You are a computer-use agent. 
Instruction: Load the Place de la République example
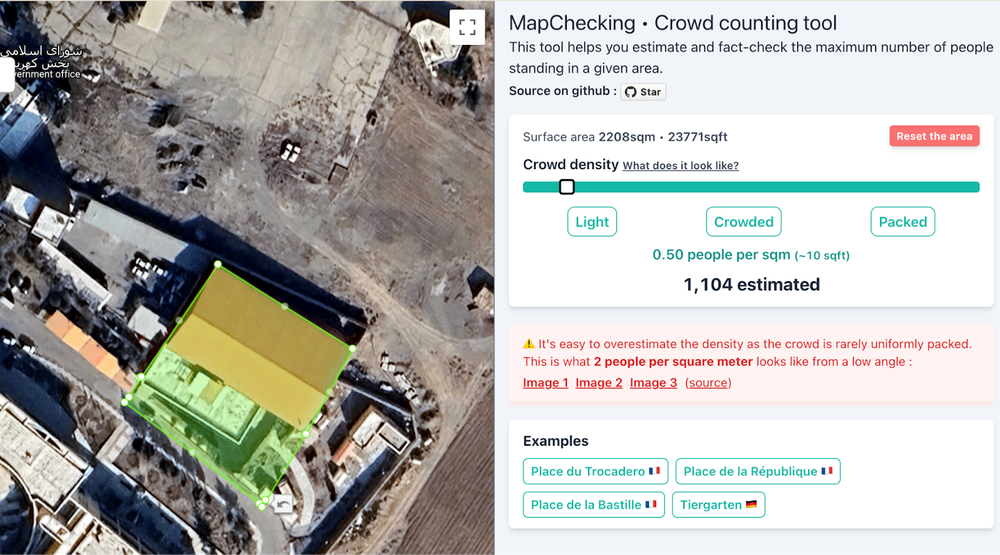(x=758, y=471)
